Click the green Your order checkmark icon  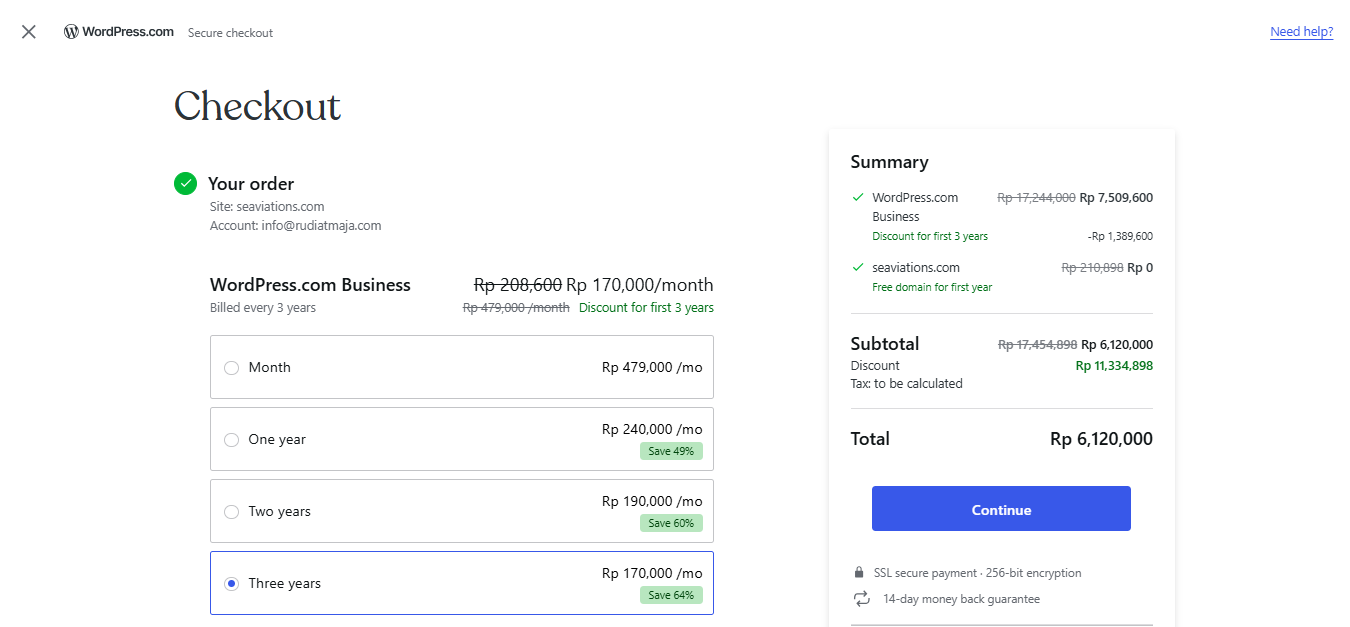tap(185, 183)
